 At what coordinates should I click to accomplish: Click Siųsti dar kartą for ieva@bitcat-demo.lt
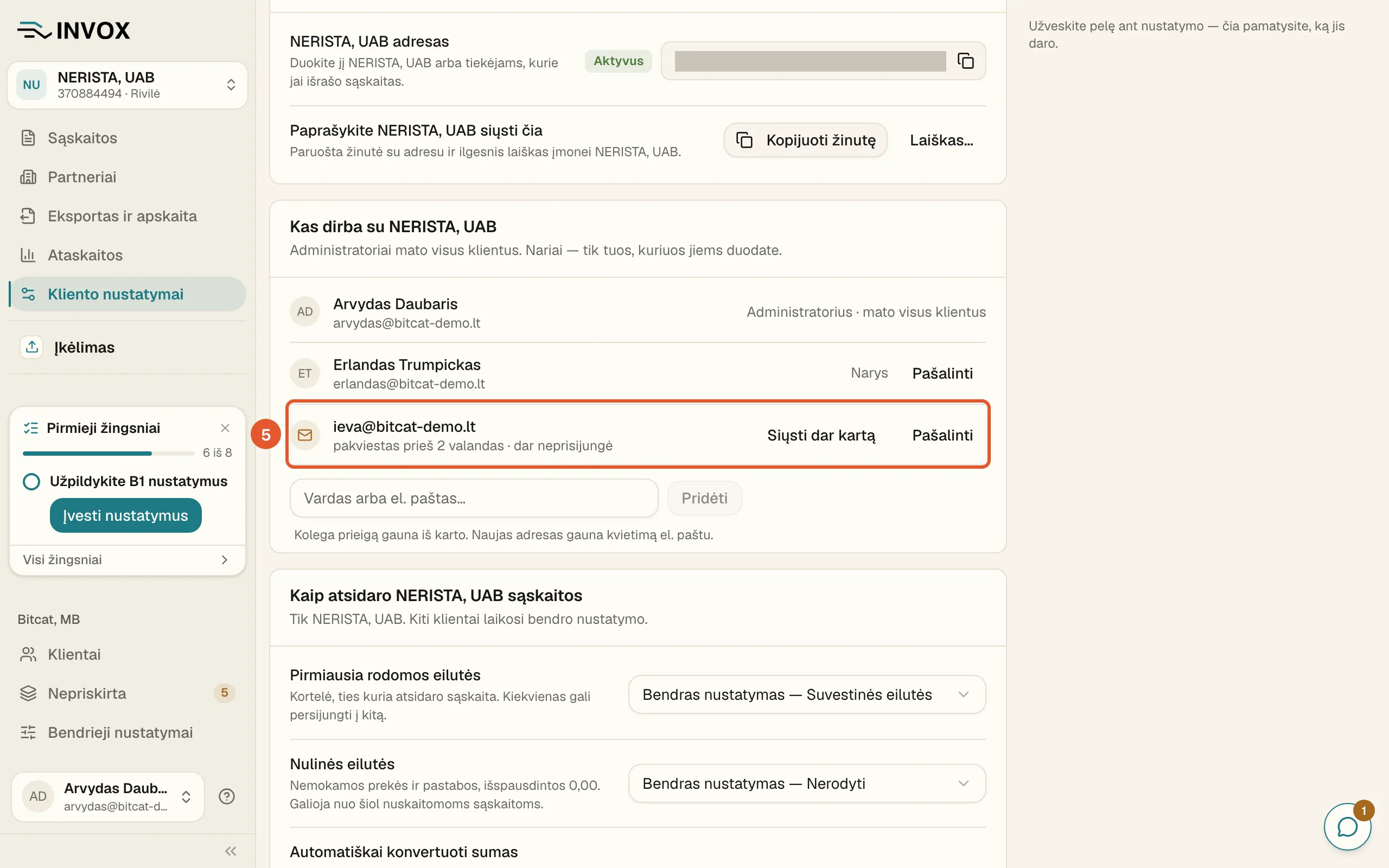click(821, 435)
